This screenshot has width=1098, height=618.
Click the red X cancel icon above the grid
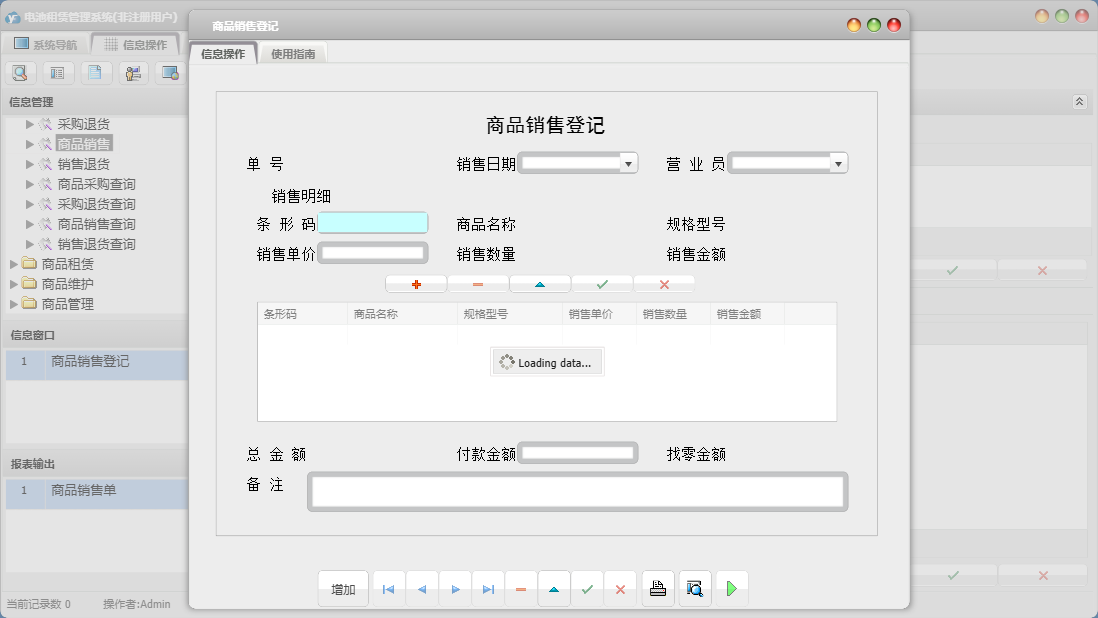664,283
